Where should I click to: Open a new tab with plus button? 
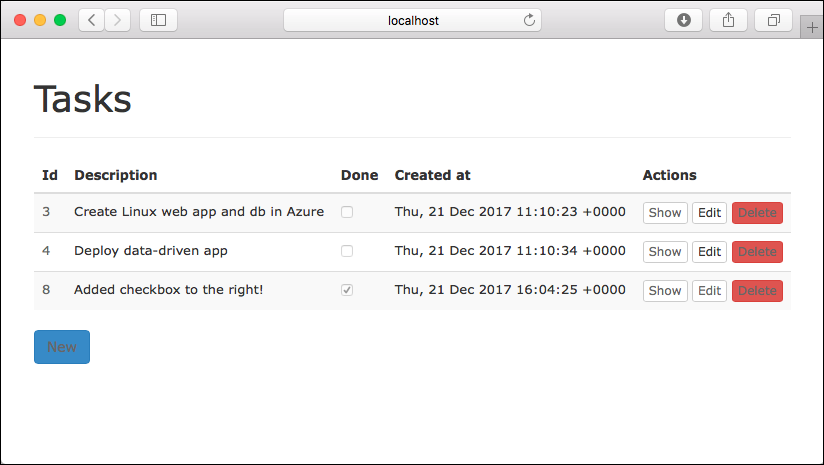[812, 29]
